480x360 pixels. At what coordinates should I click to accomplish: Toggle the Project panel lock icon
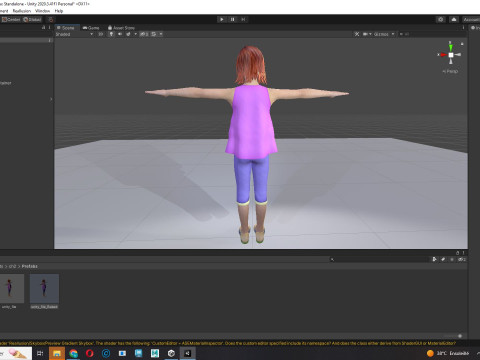pos(458,253)
